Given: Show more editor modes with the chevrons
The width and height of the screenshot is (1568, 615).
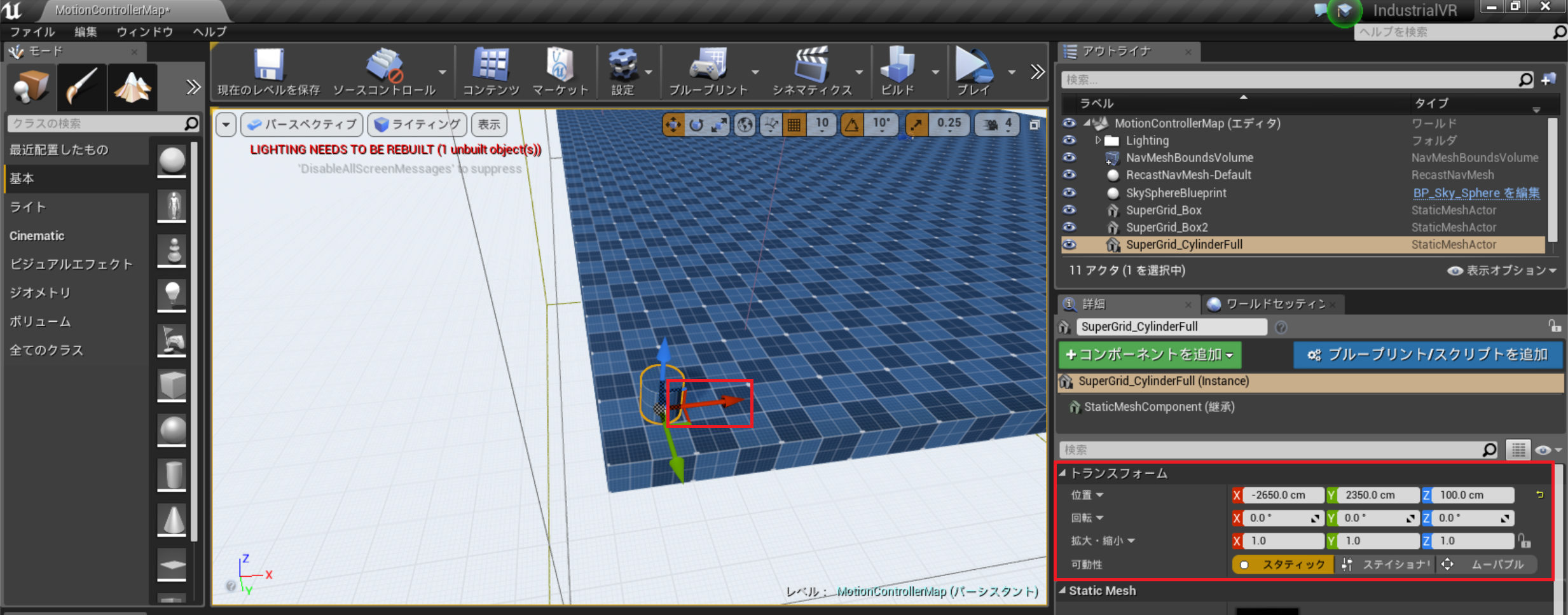Looking at the screenshot, I should pos(193,87).
